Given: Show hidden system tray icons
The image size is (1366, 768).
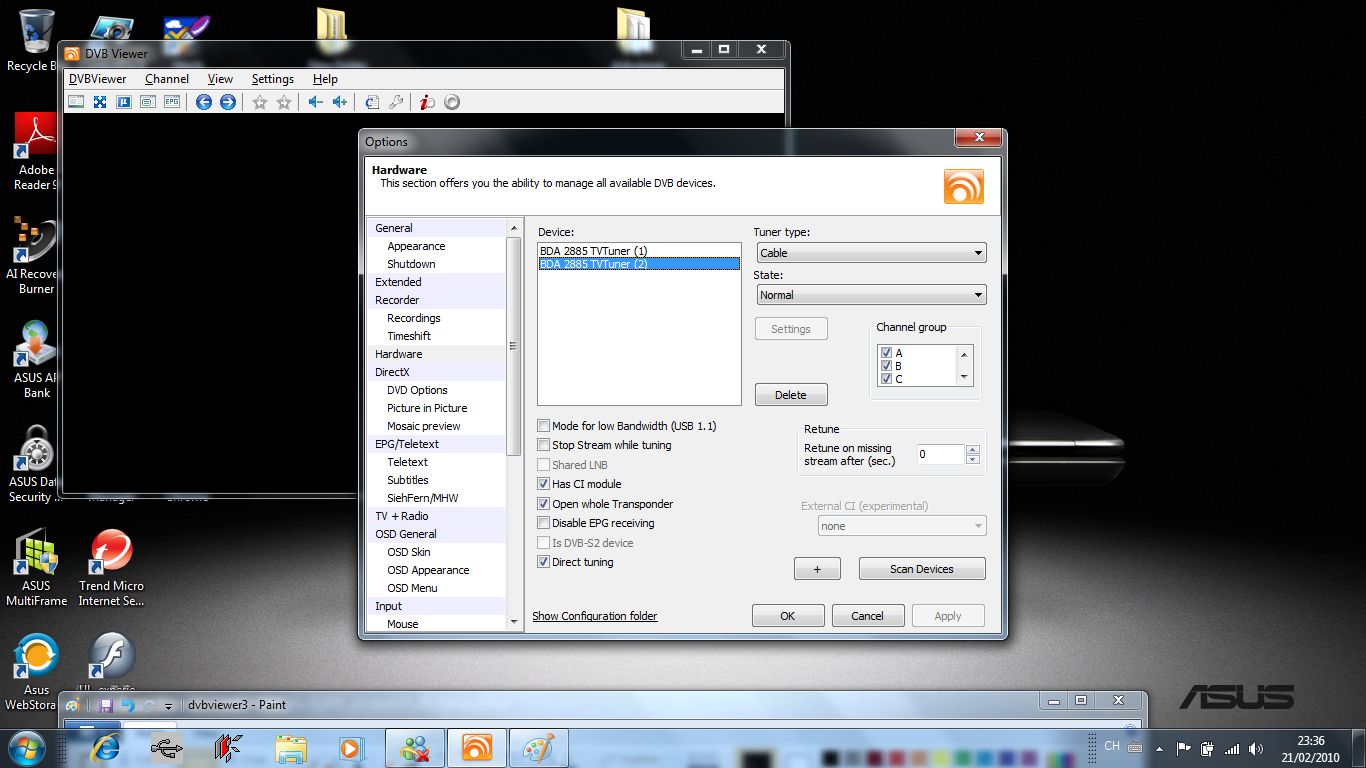Looking at the screenshot, I should [x=1159, y=748].
